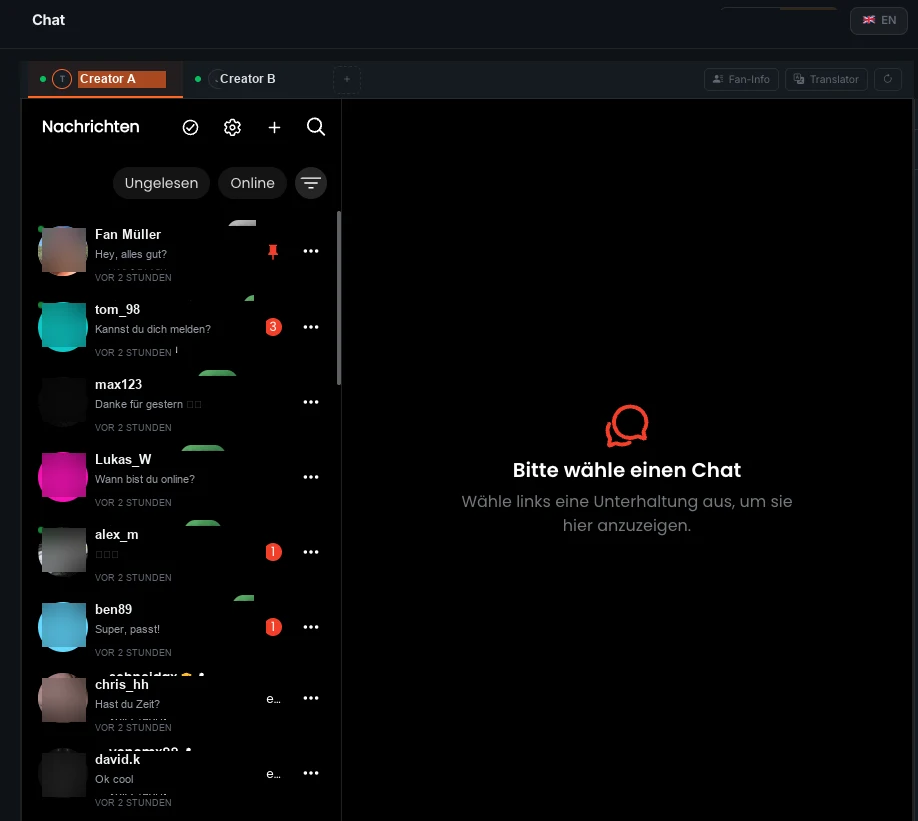This screenshot has height=821, width=918.
Task: Switch to the Creator B tab
Action: click(247, 79)
